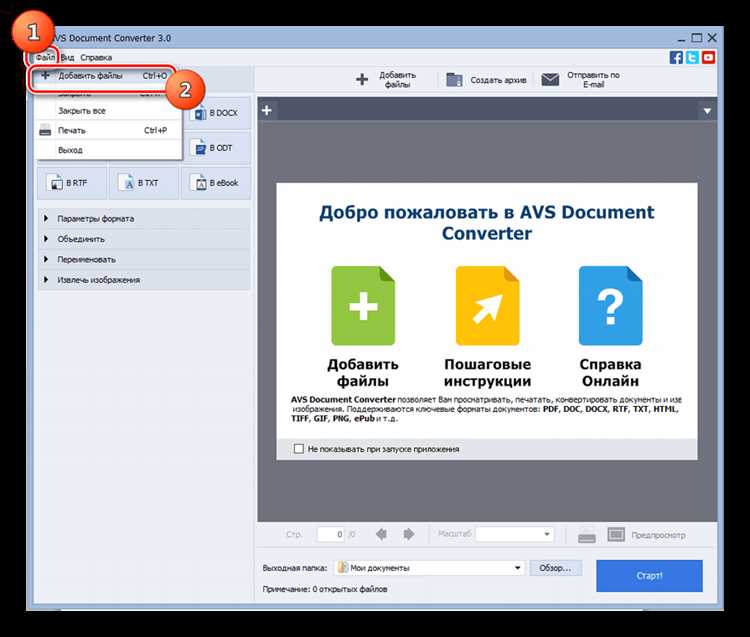The image size is (750, 637).
Task: Open the YouTube icon link
Action: pyautogui.click(x=708, y=57)
